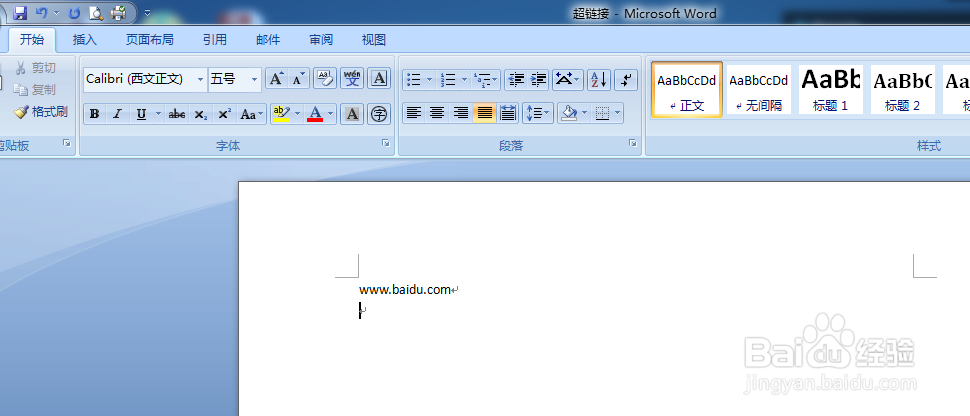970x416 pixels.
Task: Open the Asian layout dropdown
Action: point(567,79)
